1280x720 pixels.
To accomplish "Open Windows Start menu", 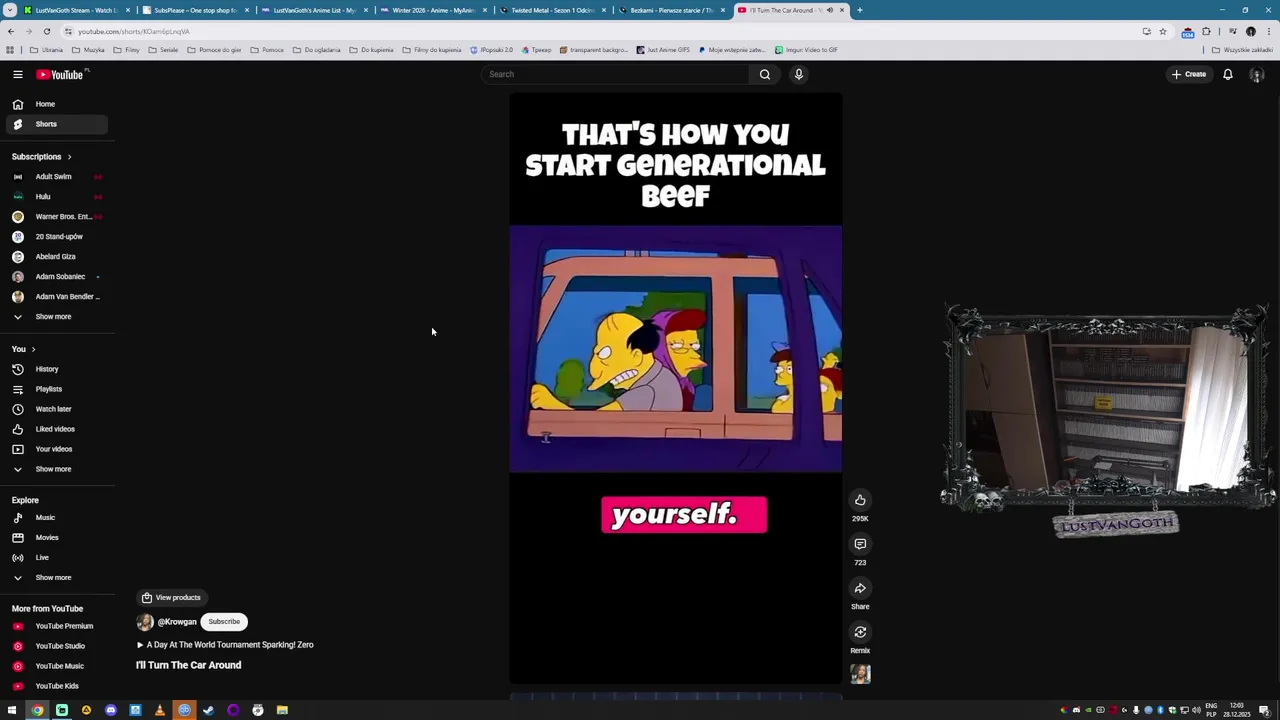I will [12, 710].
